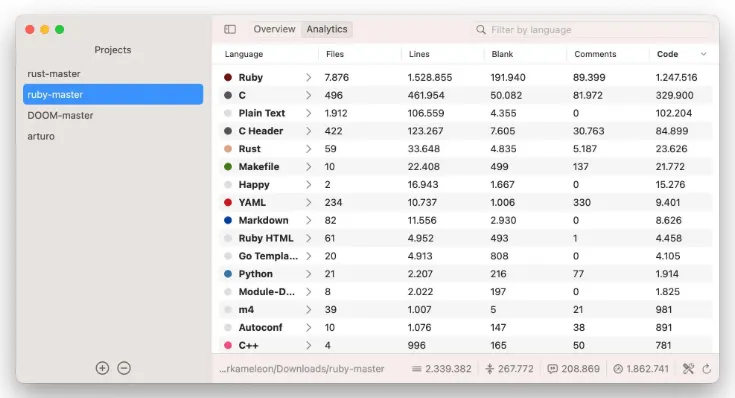
Task: Click the green Makefile color dot
Action: click(x=228, y=166)
